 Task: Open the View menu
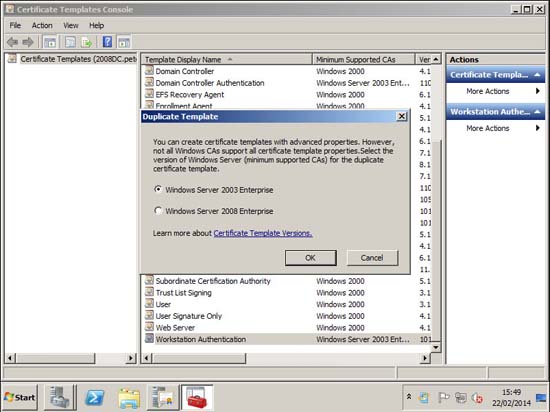click(x=71, y=25)
